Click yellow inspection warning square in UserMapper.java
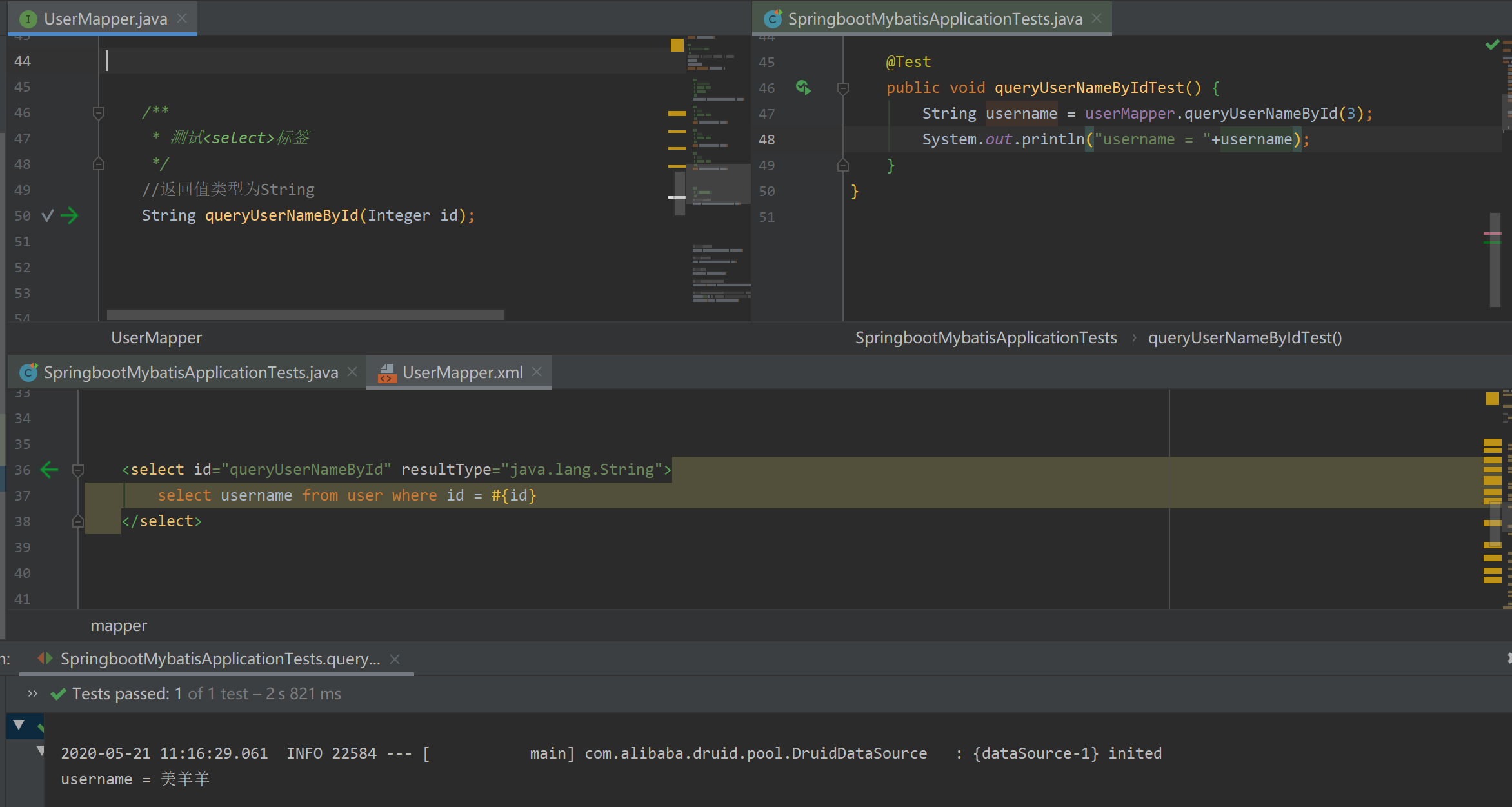 677,45
